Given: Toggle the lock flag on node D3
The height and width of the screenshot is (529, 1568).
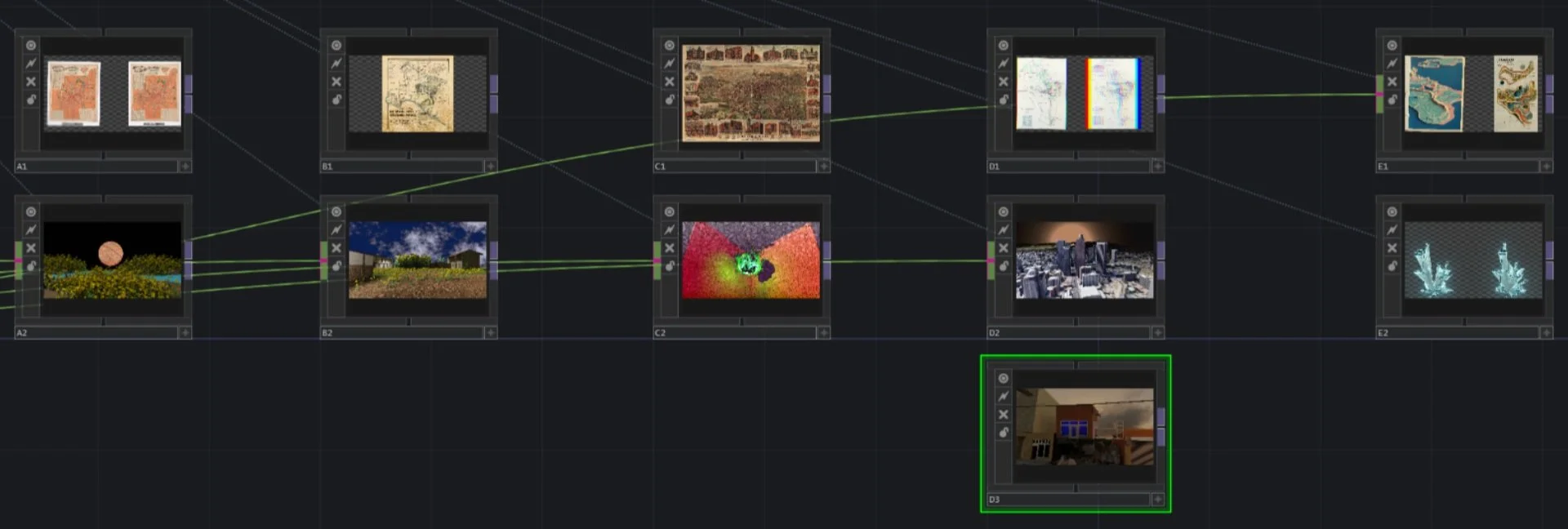Looking at the screenshot, I should 1004,433.
